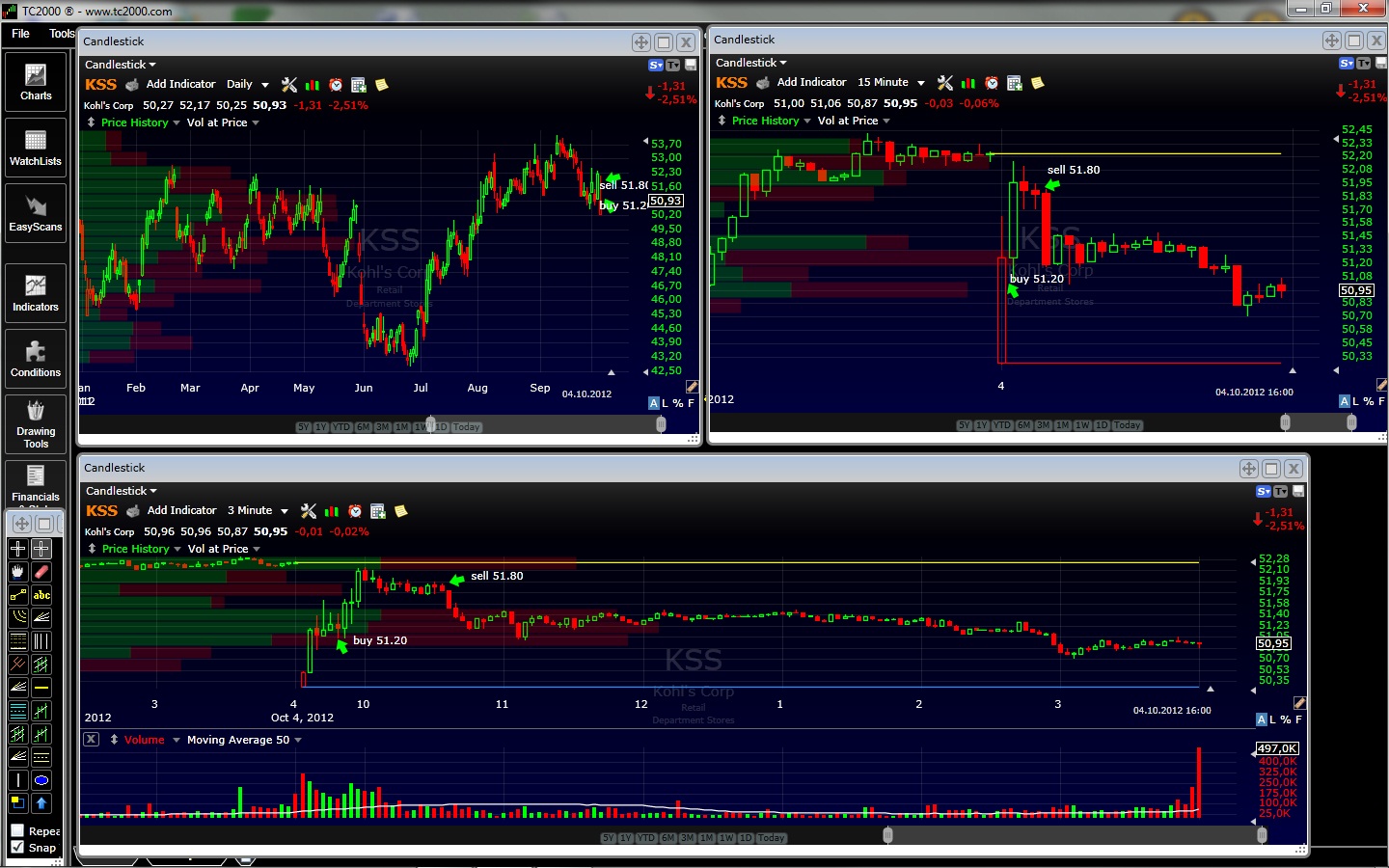Toggle % scale in 3 Minute chart
The height and width of the screenshot is (868, 1389).
[x=1286, y=719]
